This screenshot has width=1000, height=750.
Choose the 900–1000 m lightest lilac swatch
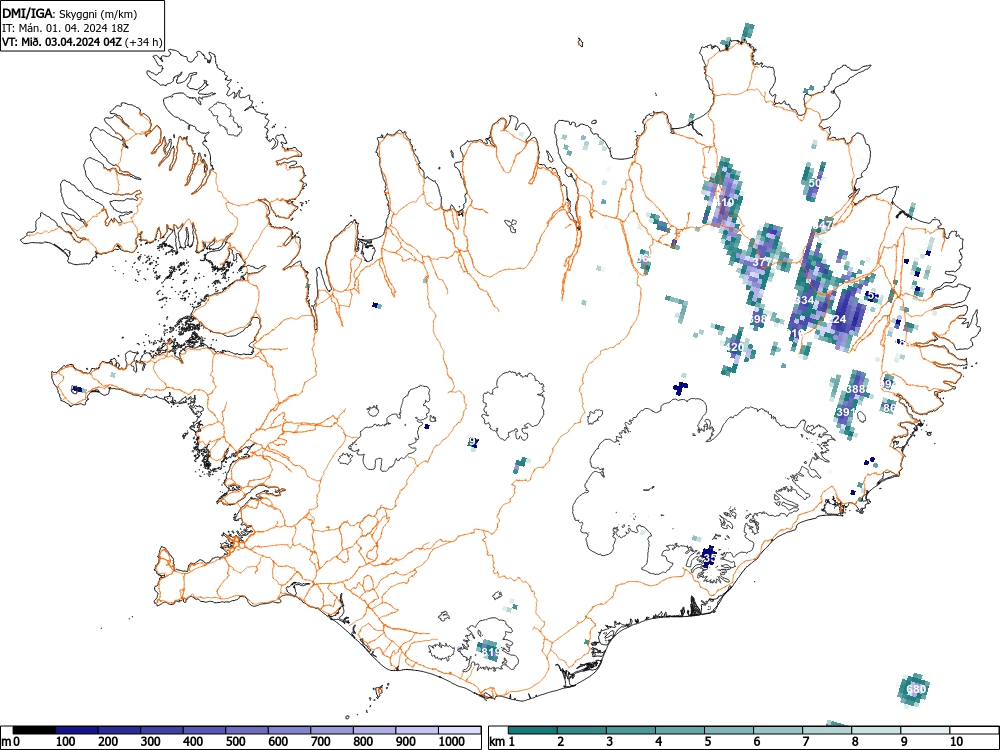point(417,730)
